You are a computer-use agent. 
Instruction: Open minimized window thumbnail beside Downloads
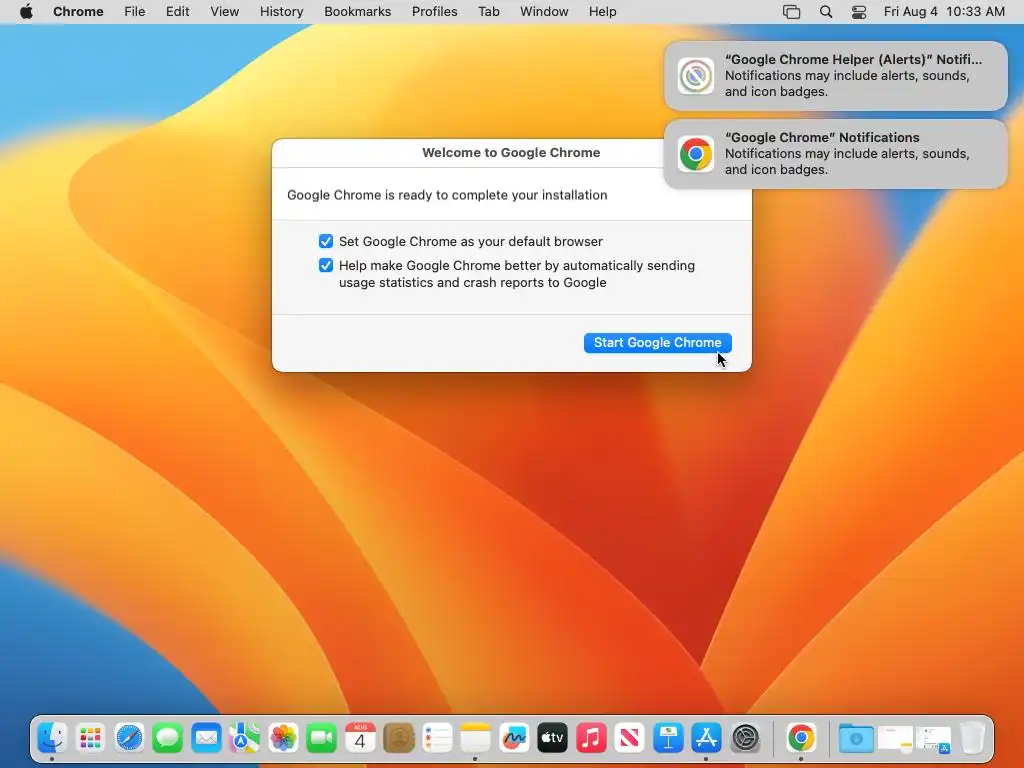coord(895,739)
